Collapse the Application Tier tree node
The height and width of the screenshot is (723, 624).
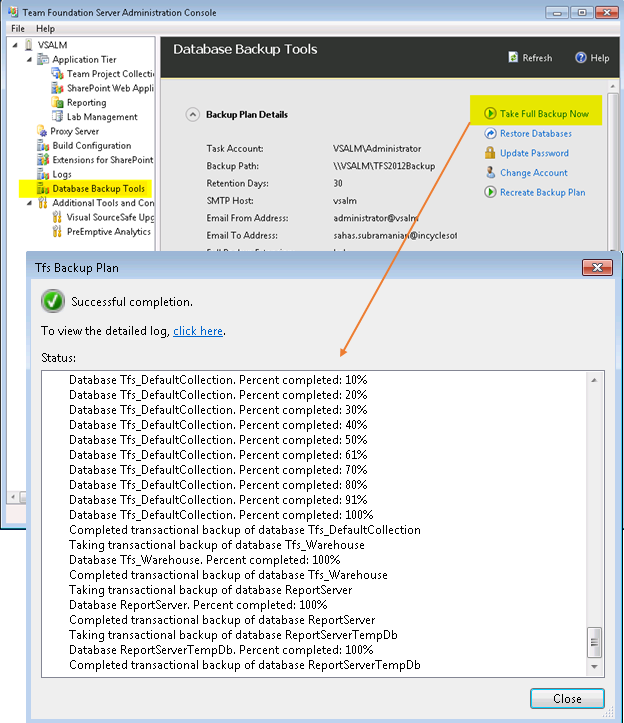click(29, 60)
